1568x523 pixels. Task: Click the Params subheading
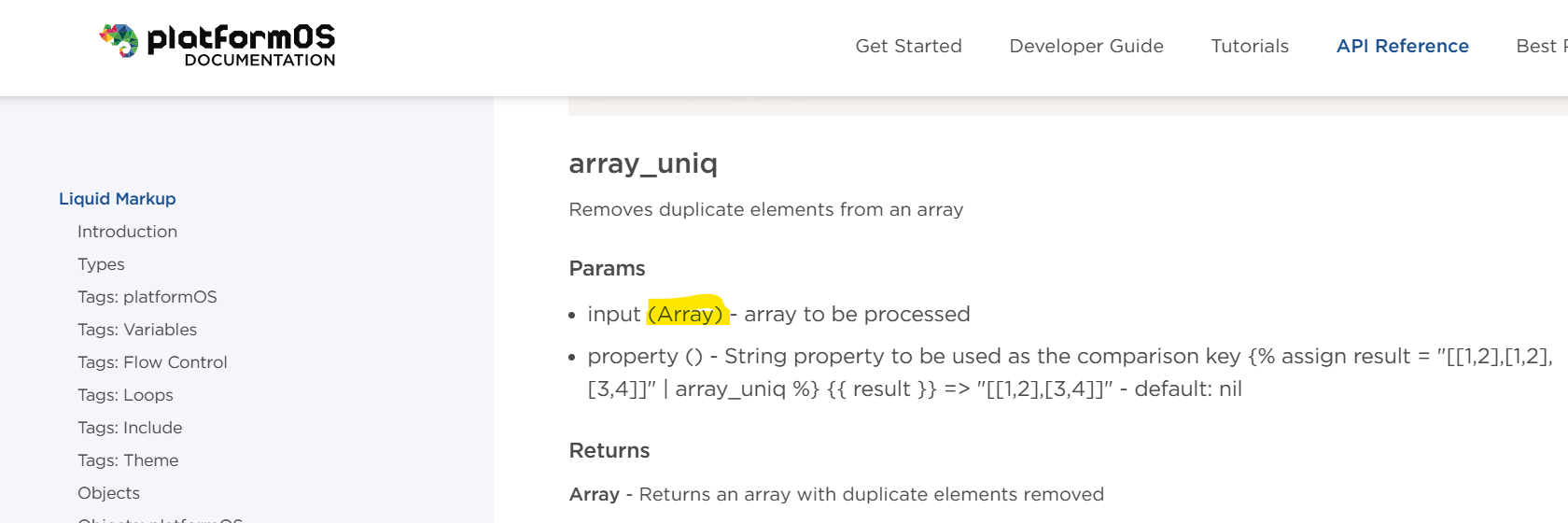click(607, 269)
